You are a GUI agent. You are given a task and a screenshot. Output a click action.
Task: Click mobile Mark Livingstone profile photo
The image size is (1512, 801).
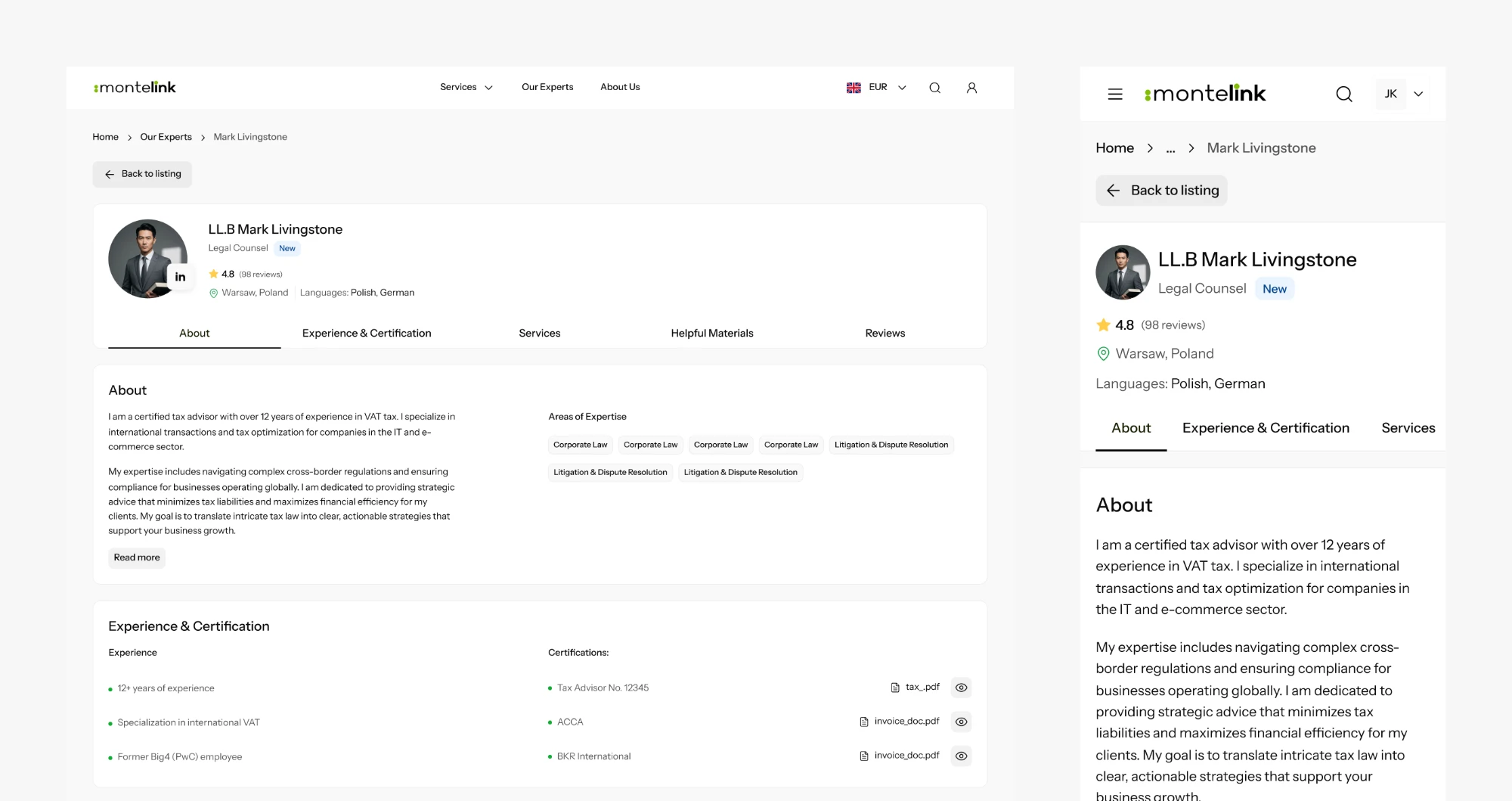pos(1123,272)
